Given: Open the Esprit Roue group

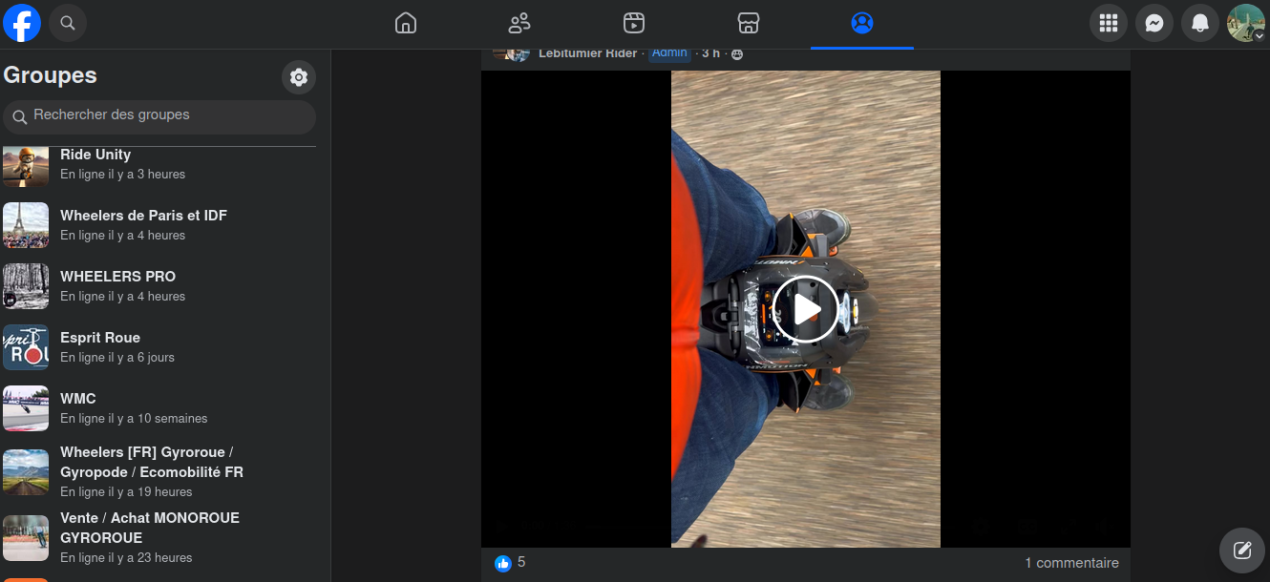Looking at the screenshot, I should coord(100,337).
